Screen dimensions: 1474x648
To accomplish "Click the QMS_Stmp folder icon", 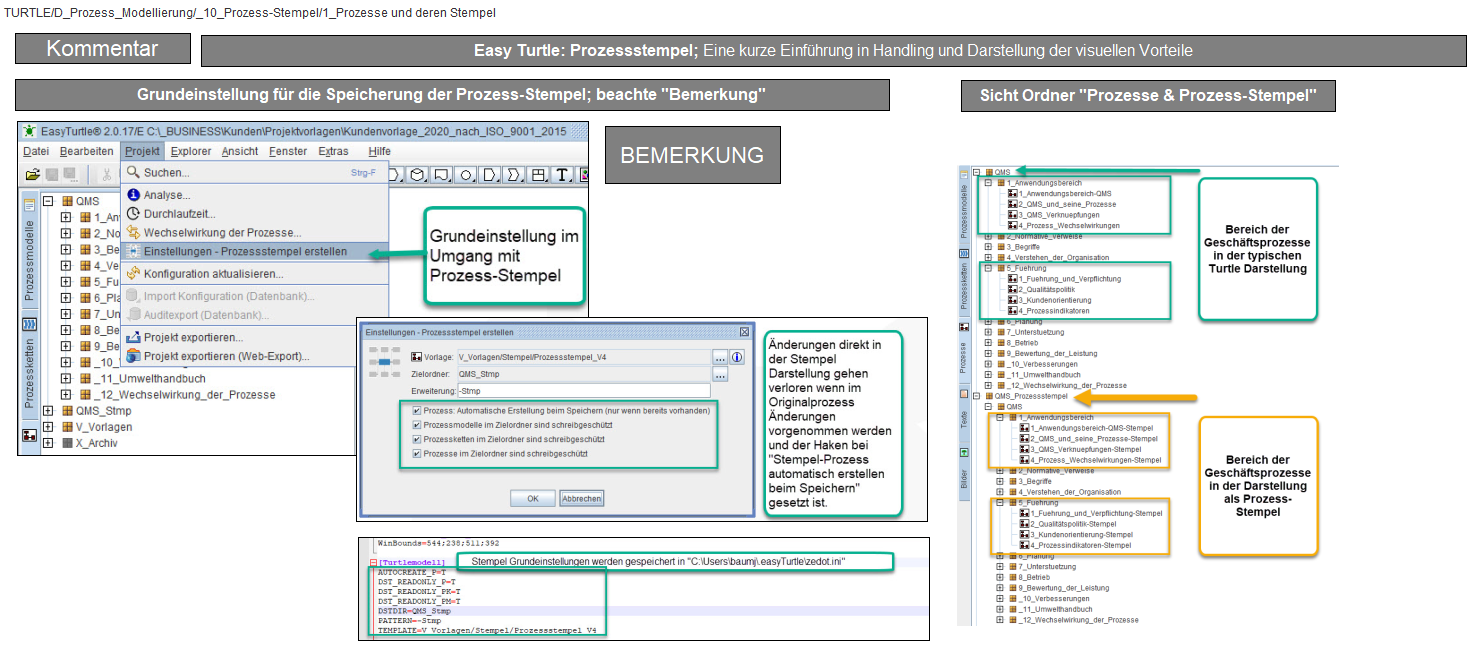I will coord(68,411).
